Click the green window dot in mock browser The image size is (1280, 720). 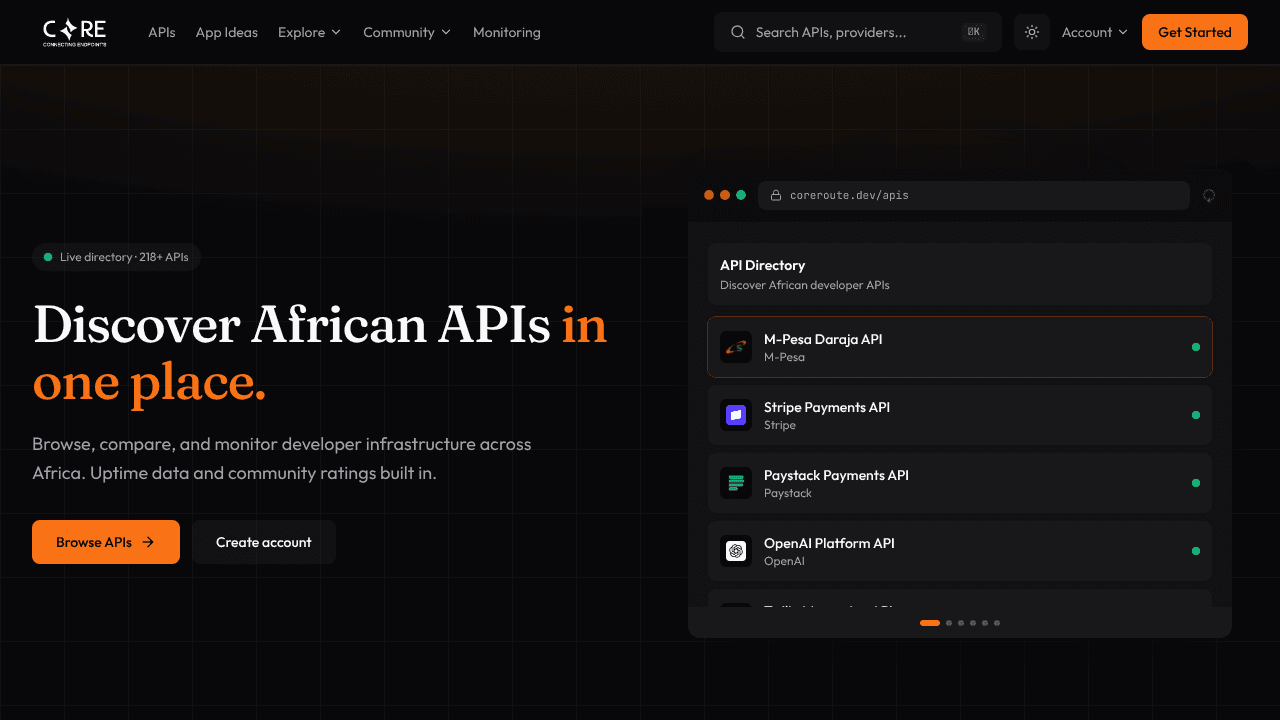(741, 195)
